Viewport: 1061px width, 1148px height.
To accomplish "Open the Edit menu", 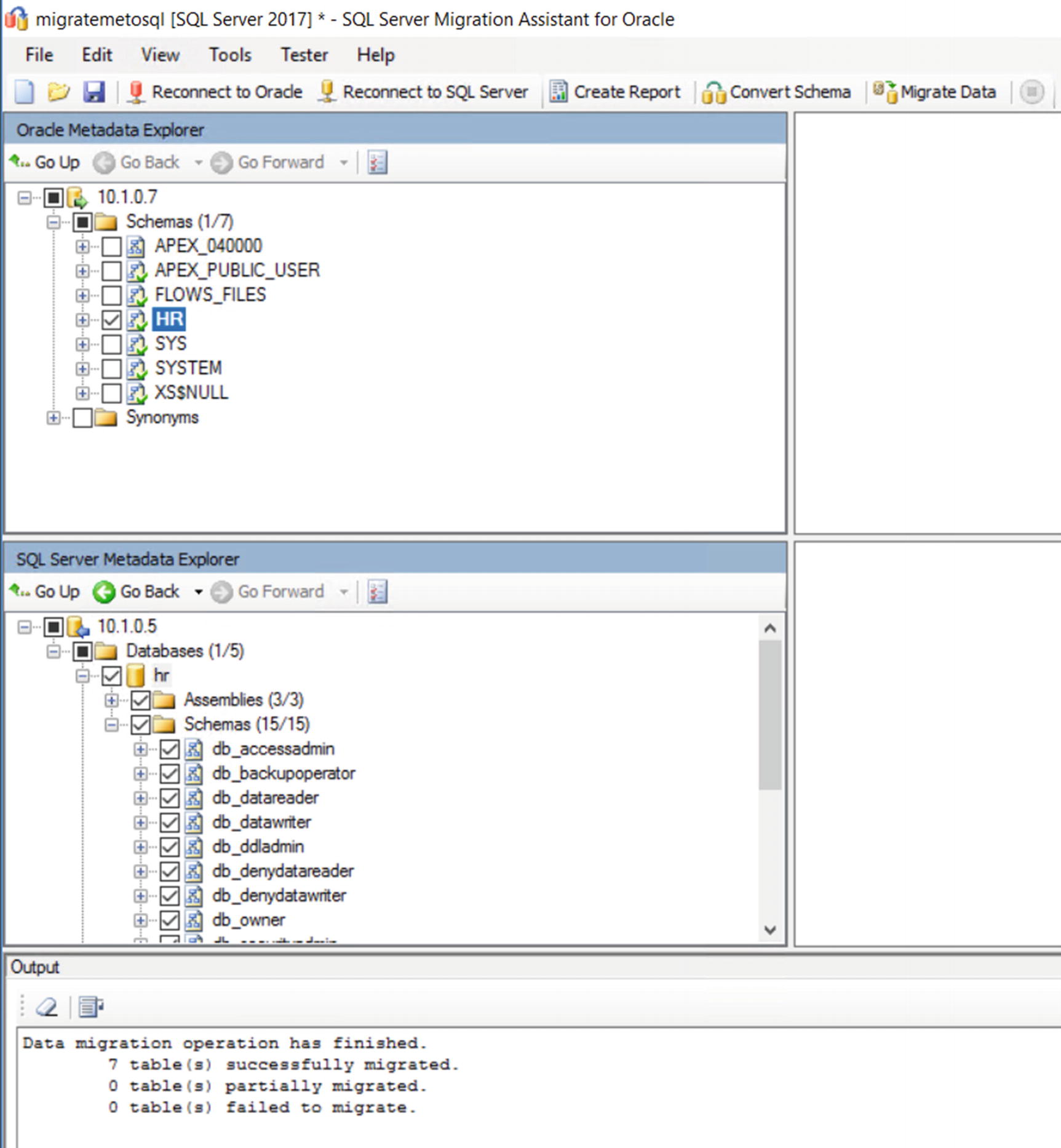I will point(97,55).
